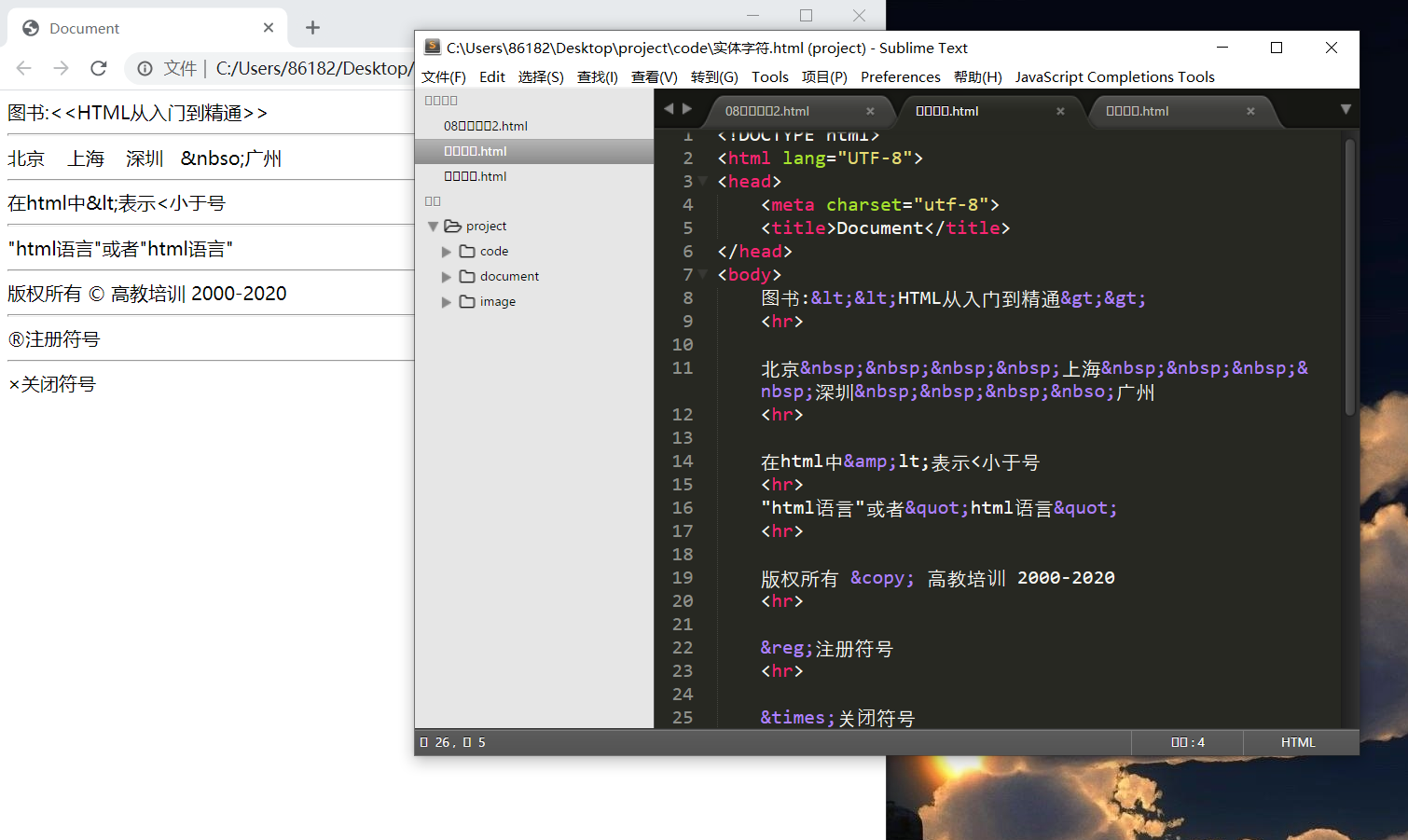
Task: Fold the body tag at line 7
Action: click(702, 275)
